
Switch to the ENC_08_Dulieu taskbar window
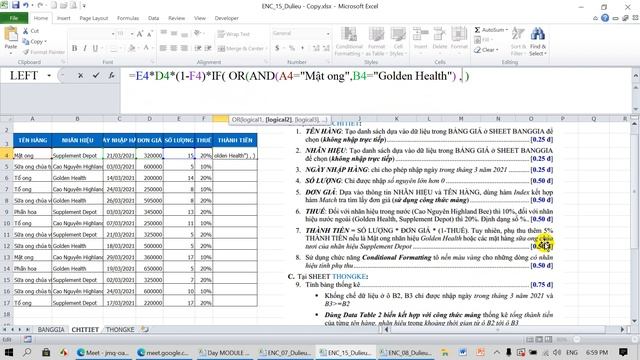pyautogui.click(x=406, y=352)
